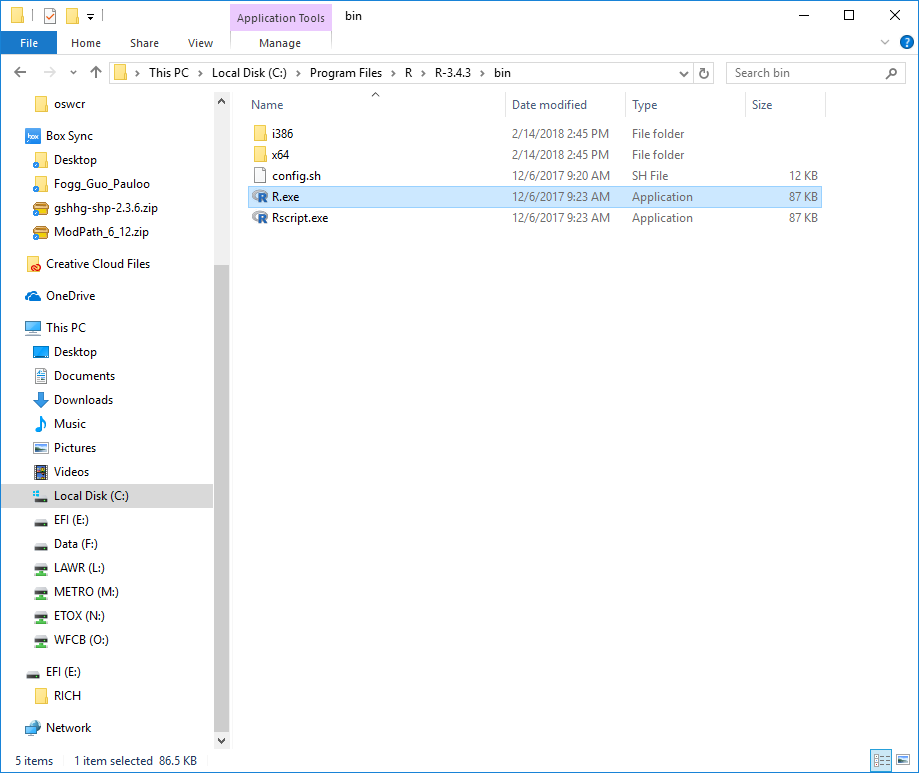Viewport: 919px width, 773px height.
Task: Switch to the Share ribbon tab
Action: (144, 43)
